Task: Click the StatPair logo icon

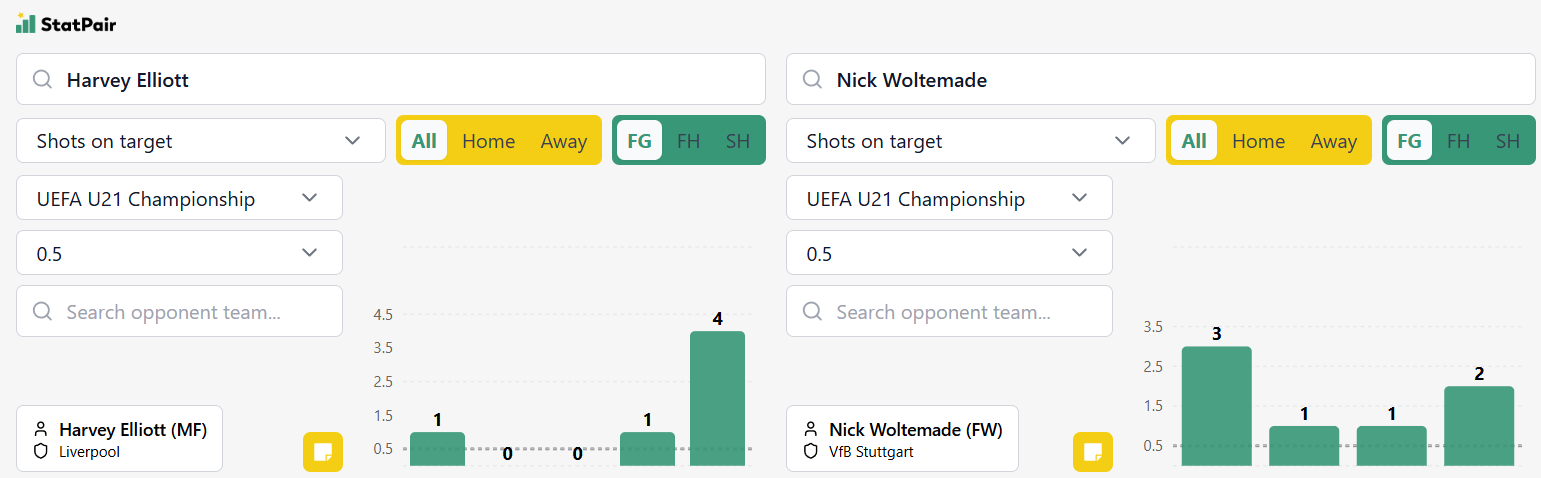Action: click(x=25, y=23)
